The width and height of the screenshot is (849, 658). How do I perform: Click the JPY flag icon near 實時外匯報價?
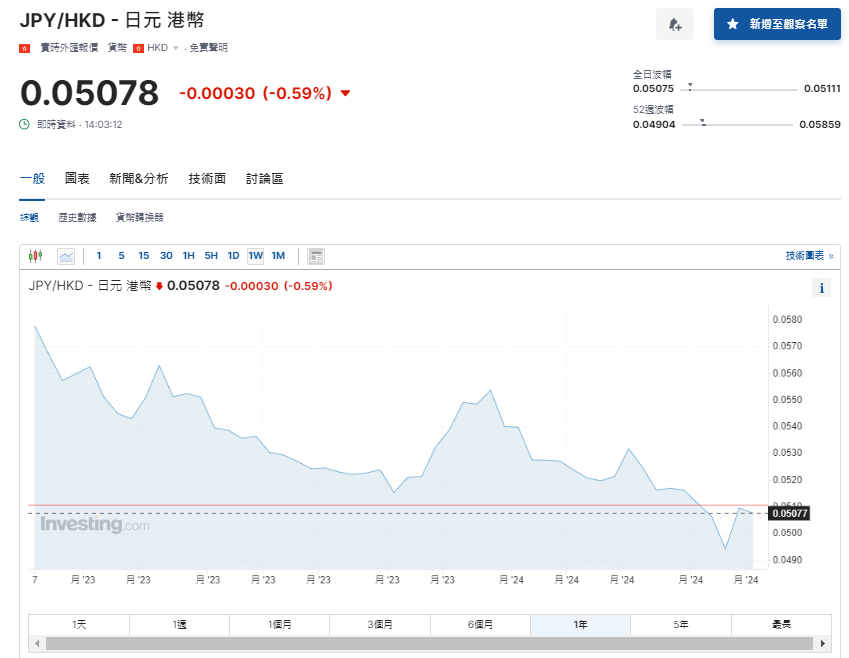click(x=24, y=46)
